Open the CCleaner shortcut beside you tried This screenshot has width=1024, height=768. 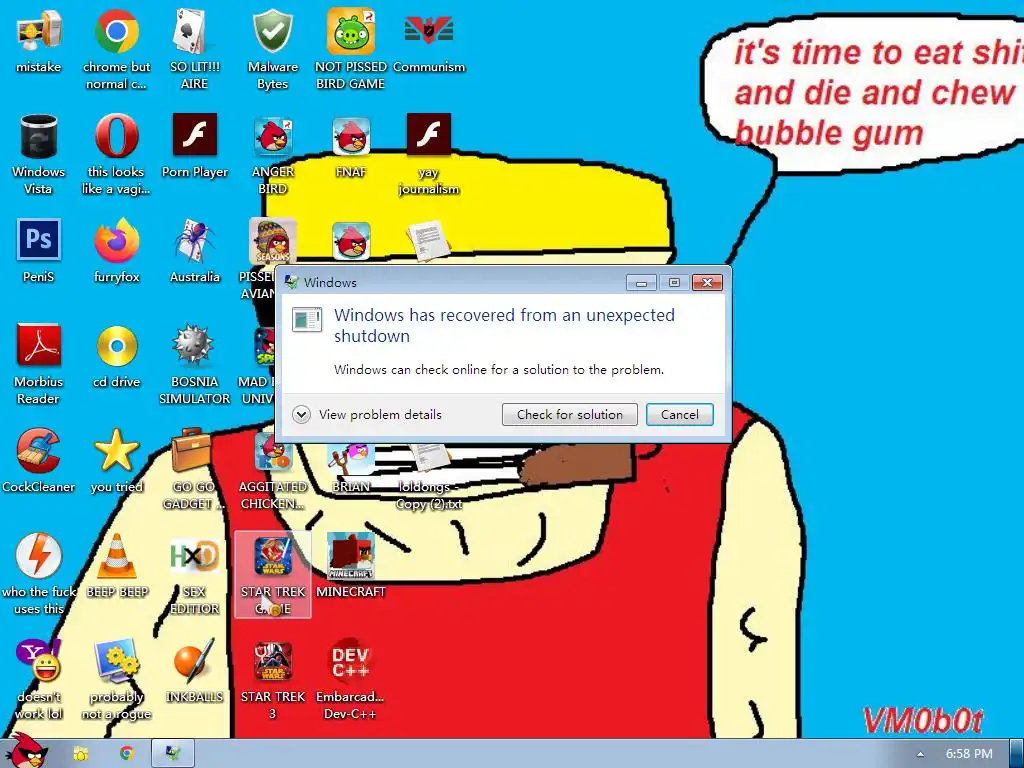[39, 460]
